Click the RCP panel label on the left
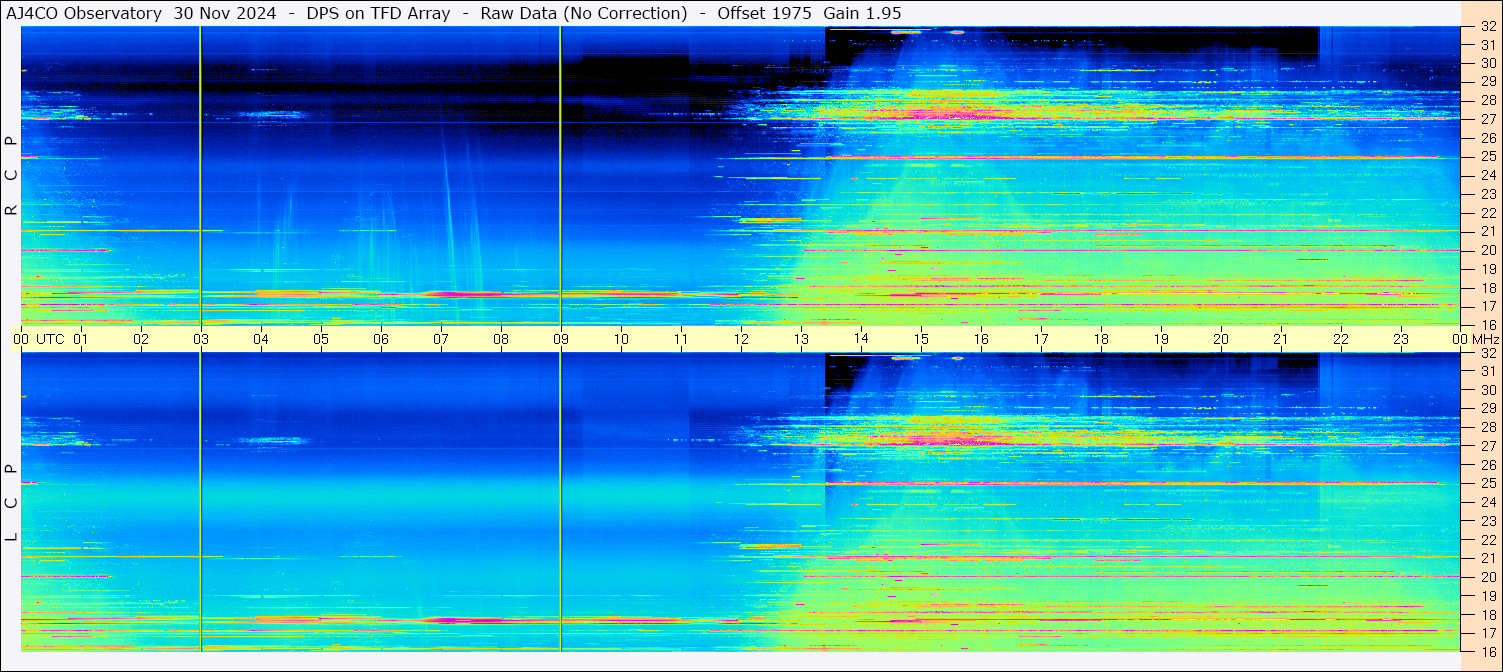This screenshot has height=672, width=1503. pos(11,176)
